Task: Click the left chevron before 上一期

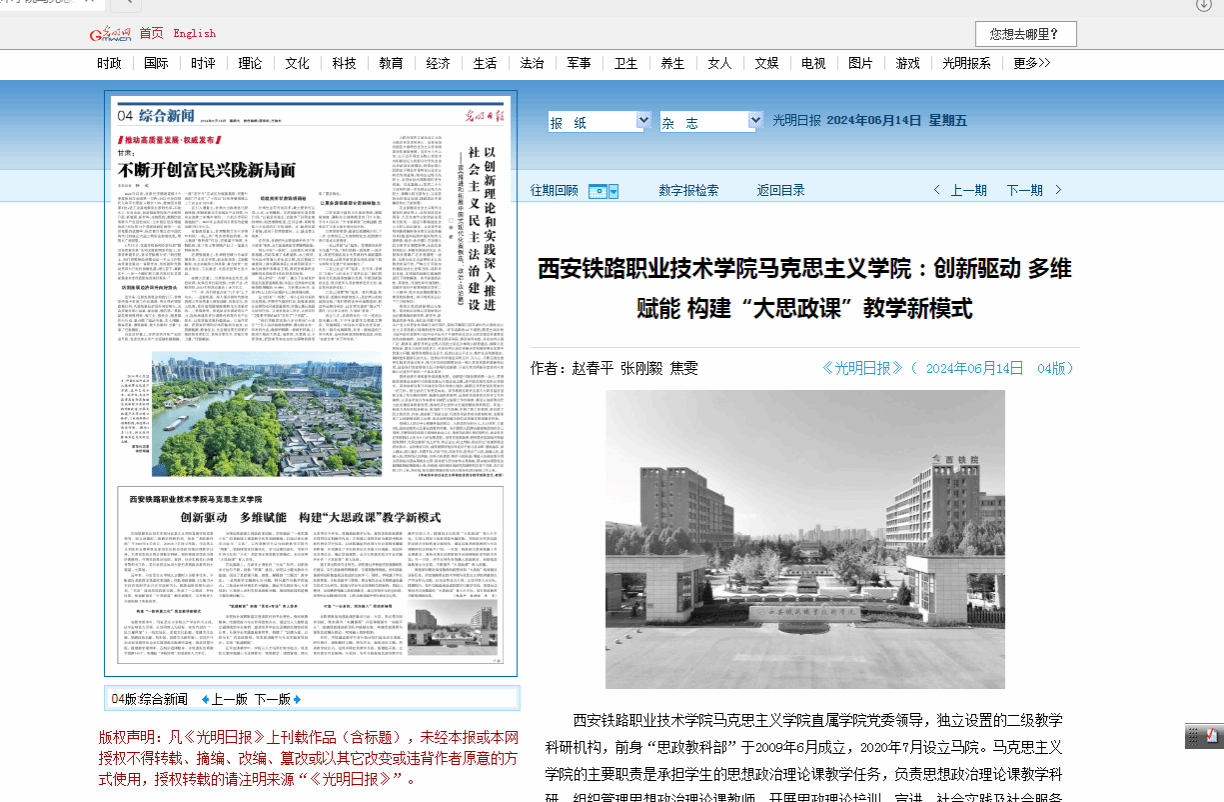Action: (936, 190)
